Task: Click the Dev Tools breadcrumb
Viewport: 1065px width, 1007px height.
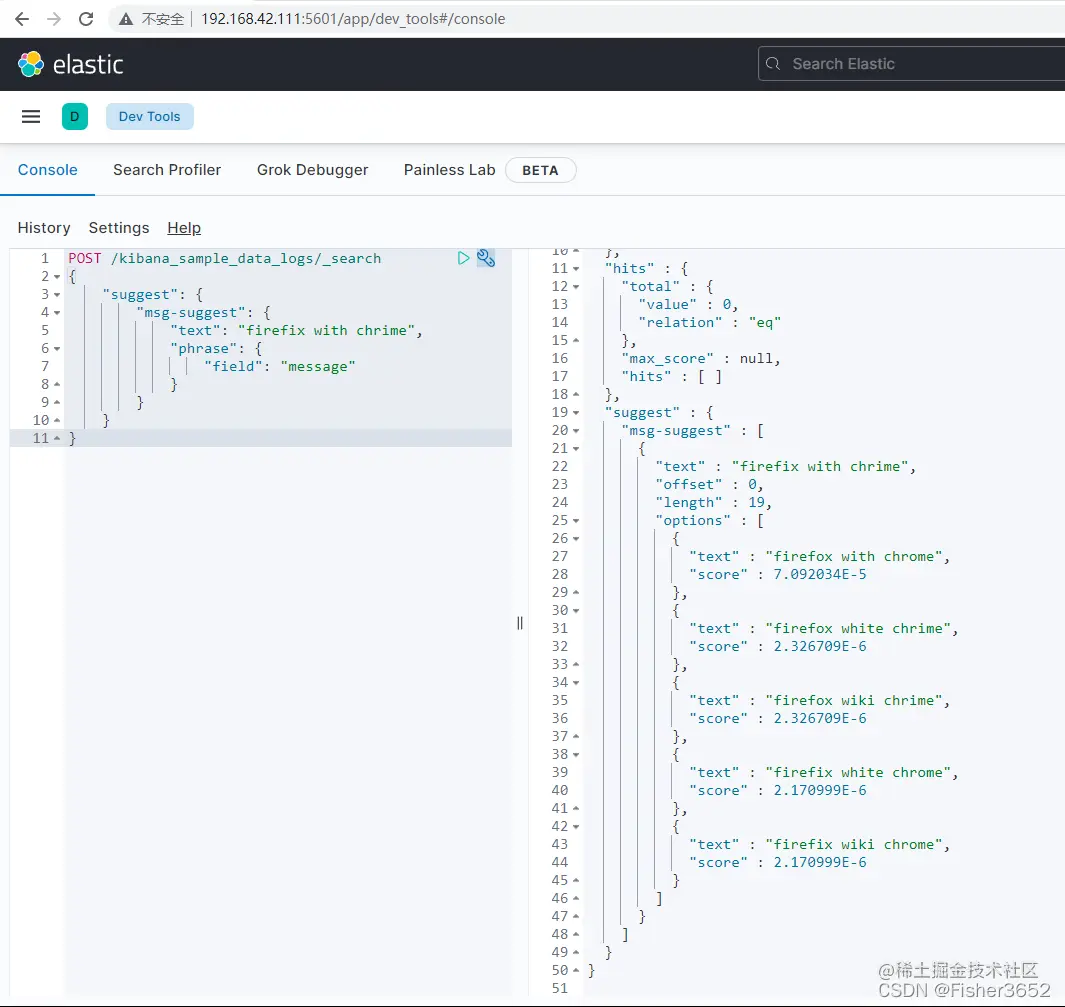Action: [x=149, y=117]
